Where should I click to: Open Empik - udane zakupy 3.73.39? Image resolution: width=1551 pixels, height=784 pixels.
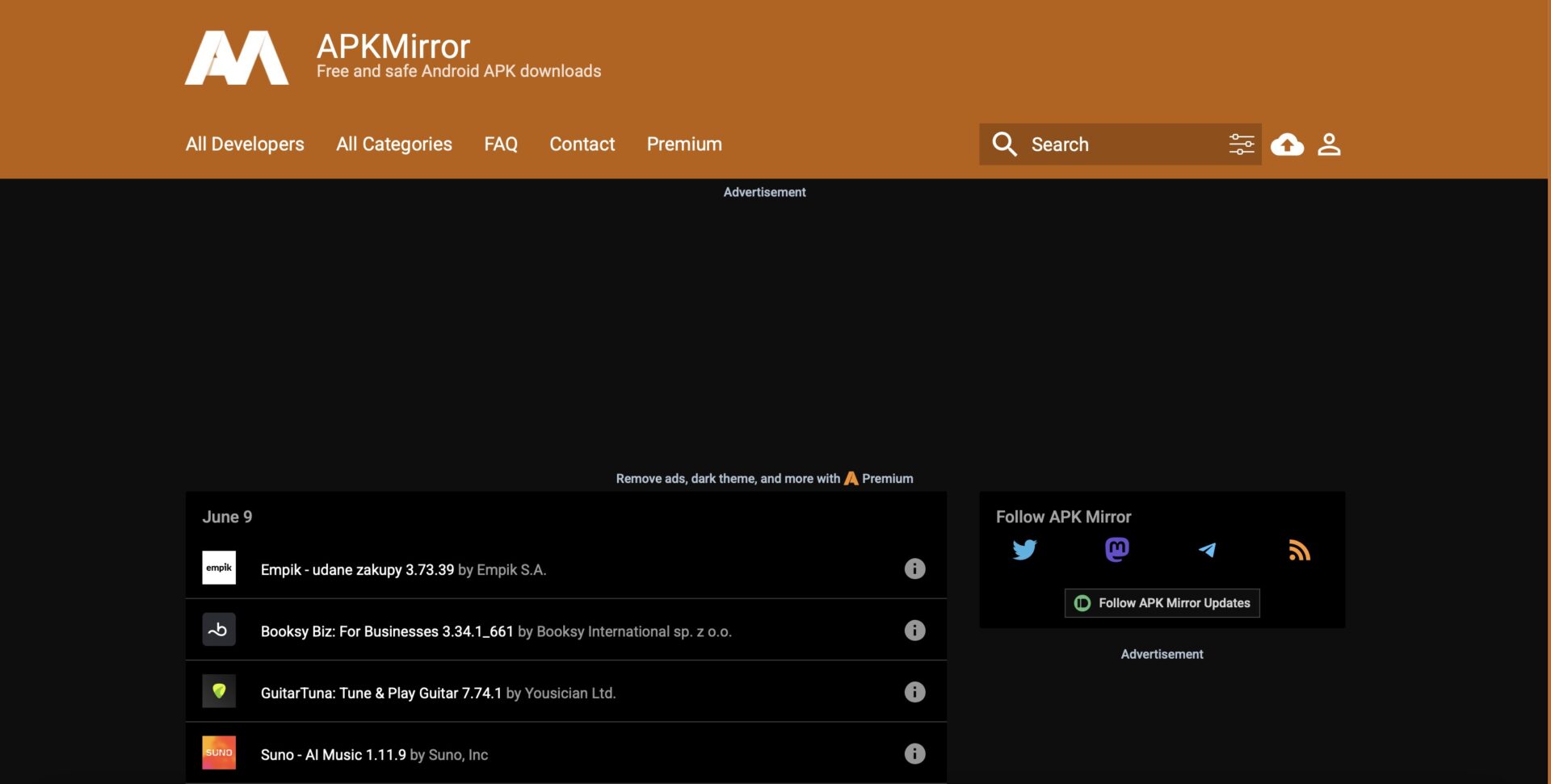tap(357, 569)
